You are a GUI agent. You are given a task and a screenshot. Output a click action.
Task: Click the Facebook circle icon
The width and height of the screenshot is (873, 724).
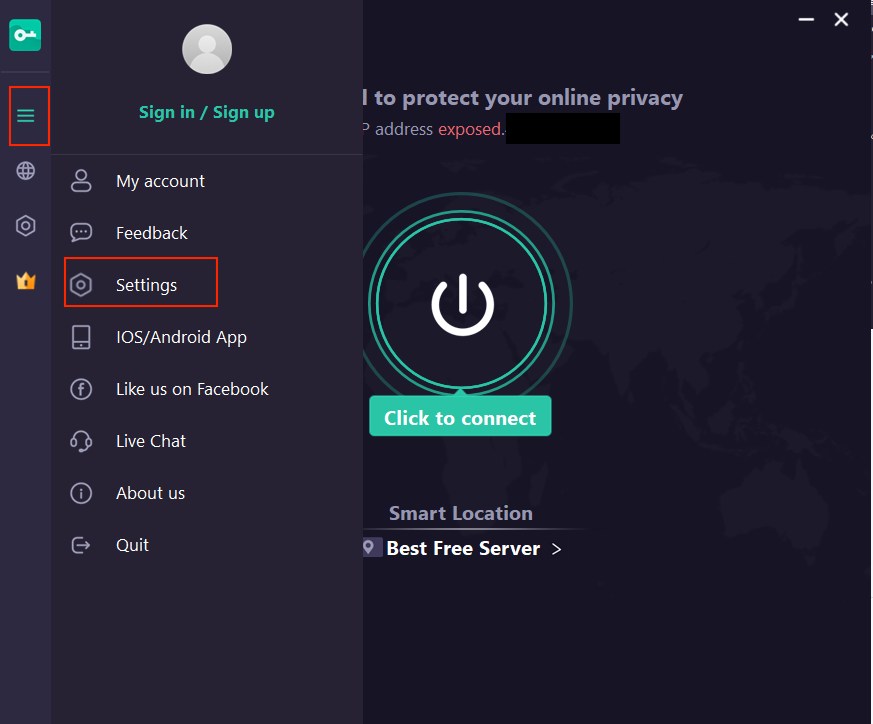point(81,389)
